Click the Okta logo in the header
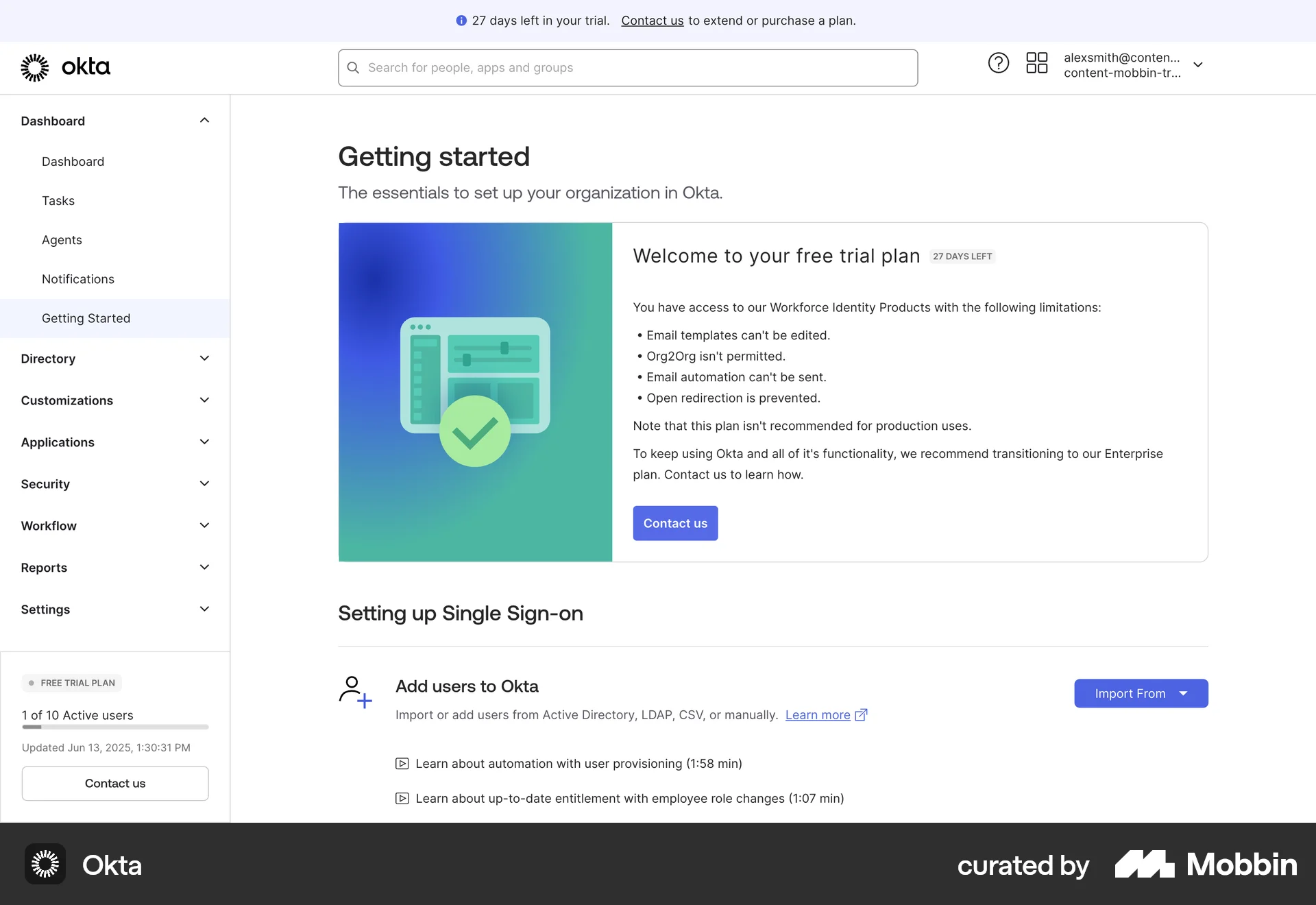The image size is (1316, 905). click(66, 67)
